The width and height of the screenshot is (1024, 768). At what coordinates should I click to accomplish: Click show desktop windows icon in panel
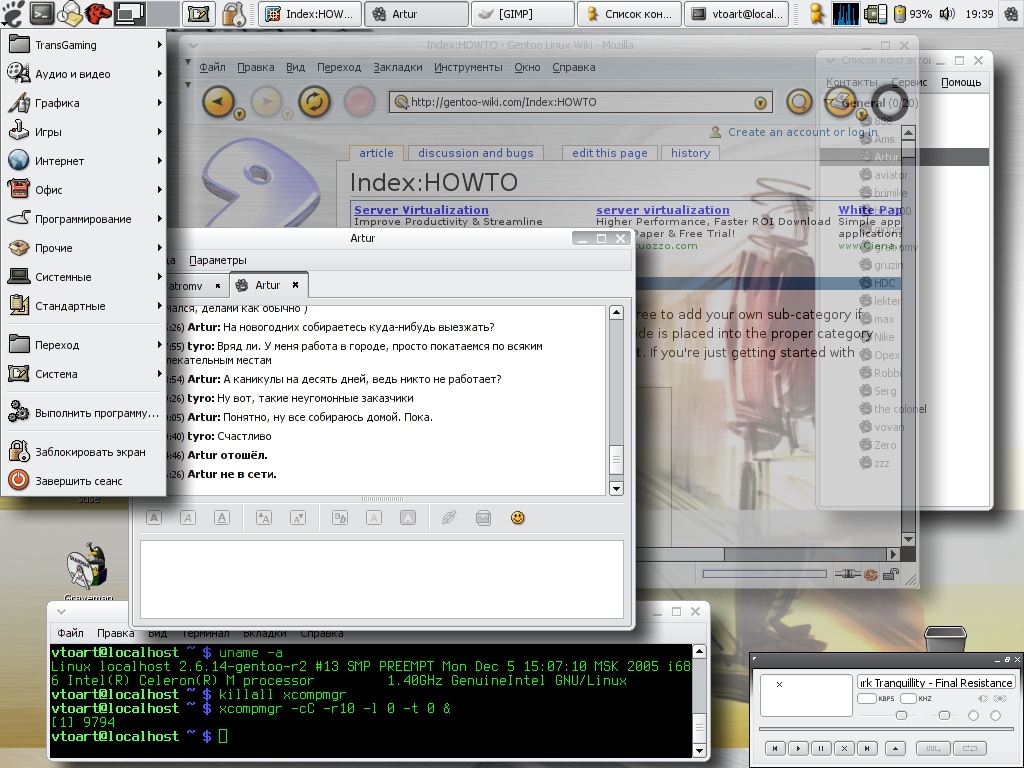coord(129,13)
